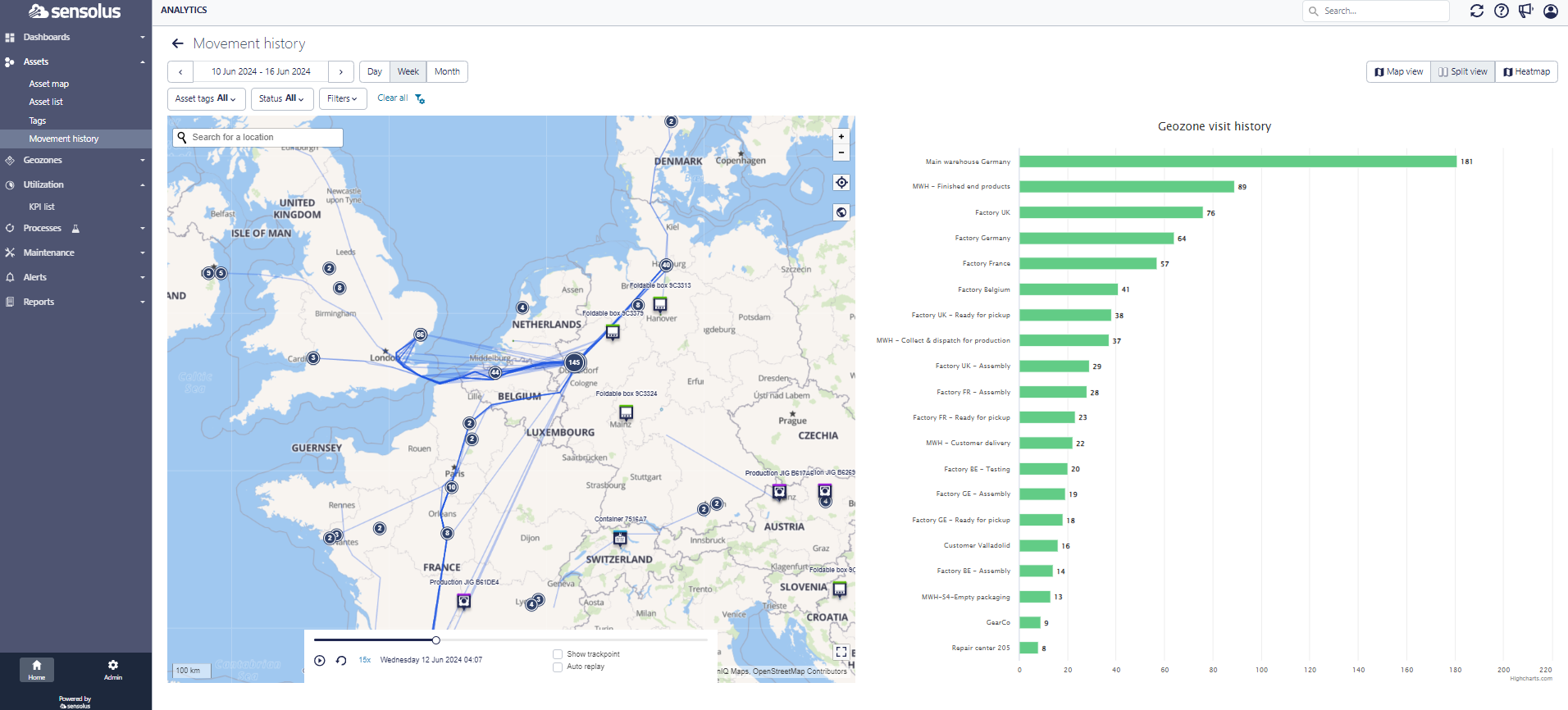Switch map layer with the globe icon
1568x710 pixels.
coord(841,212)
